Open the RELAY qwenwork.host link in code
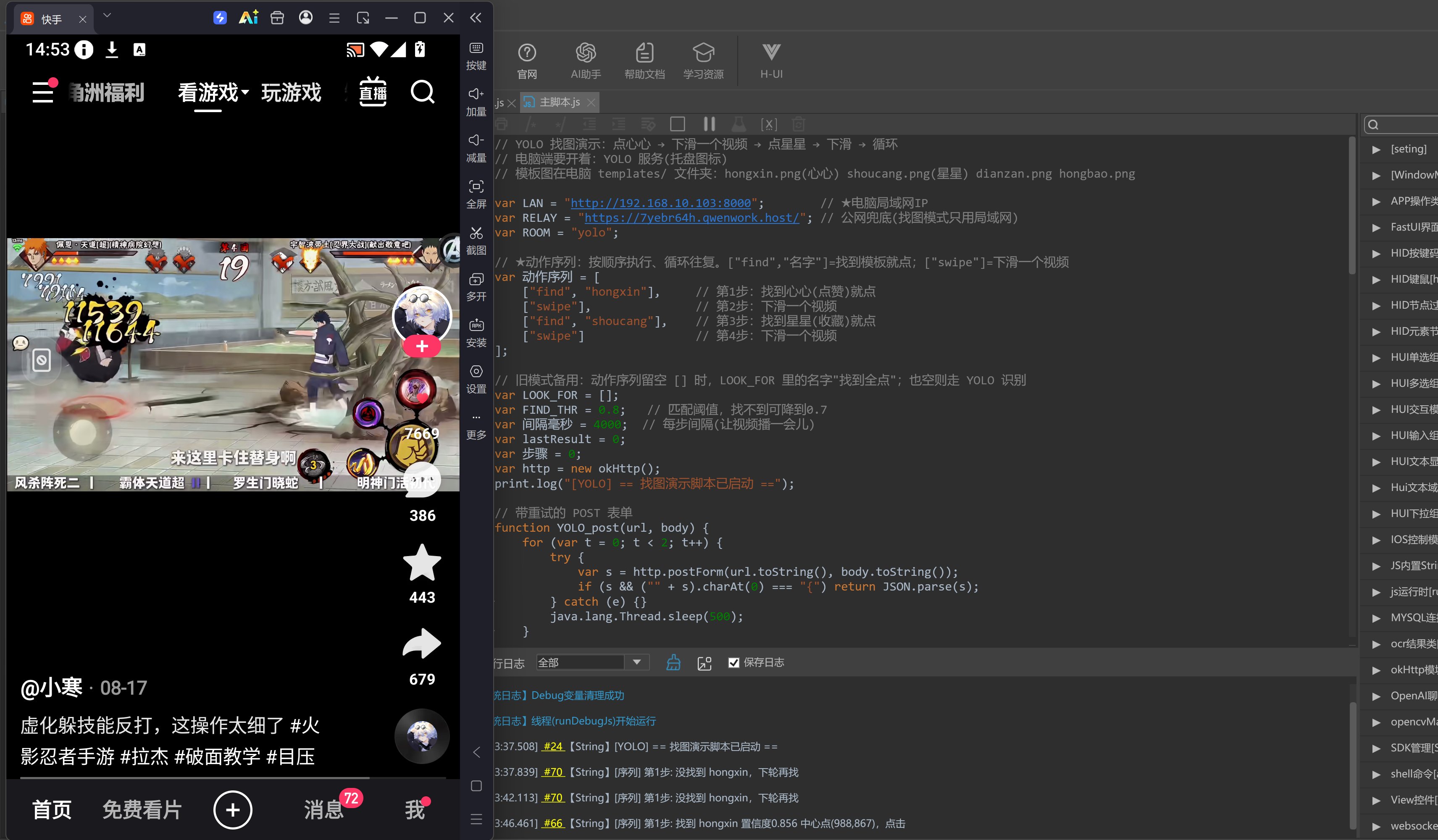1438x840 pixels. coord(691,218)
